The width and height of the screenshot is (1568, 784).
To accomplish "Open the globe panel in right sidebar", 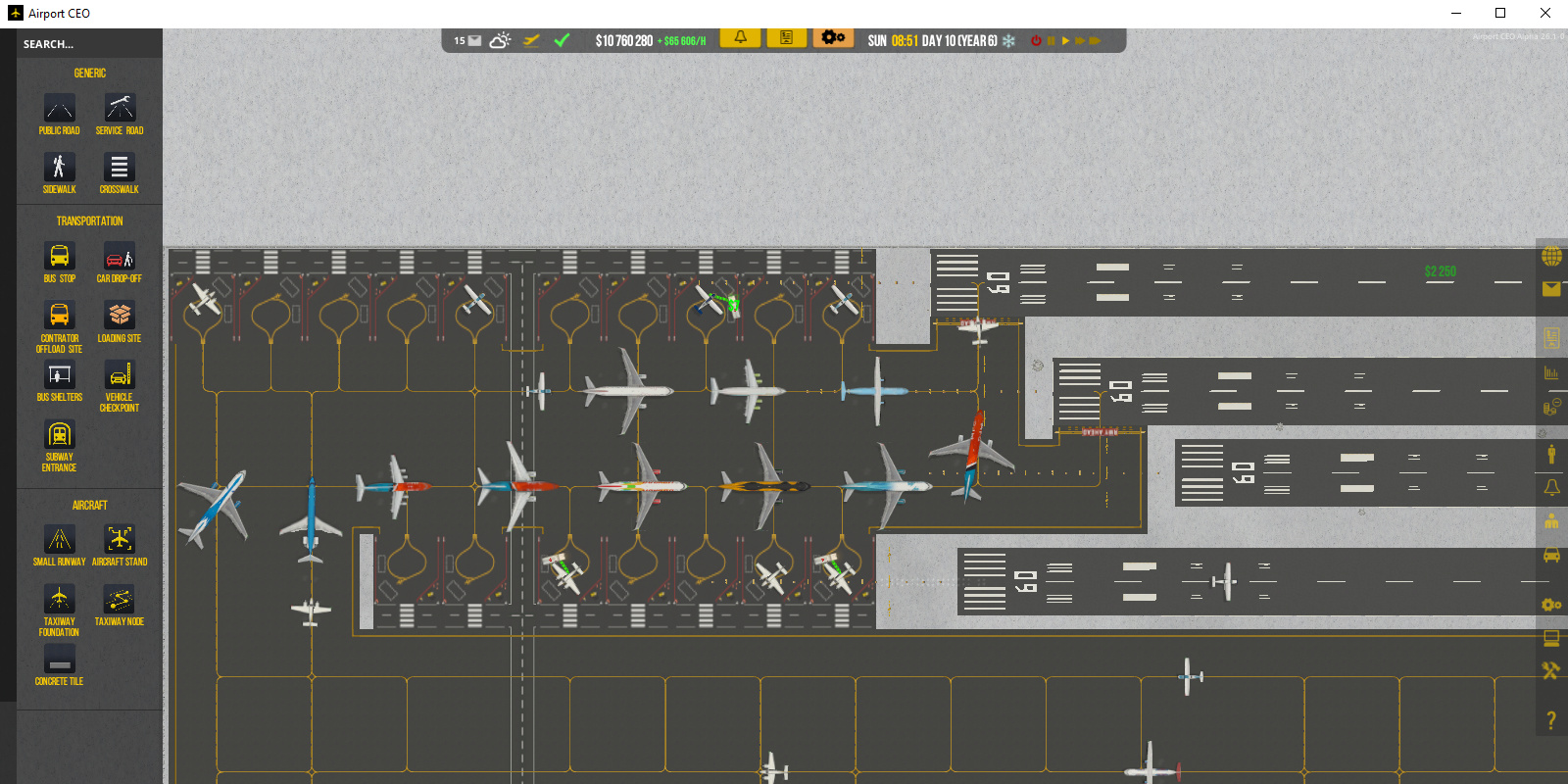I will pos(1551,257).
